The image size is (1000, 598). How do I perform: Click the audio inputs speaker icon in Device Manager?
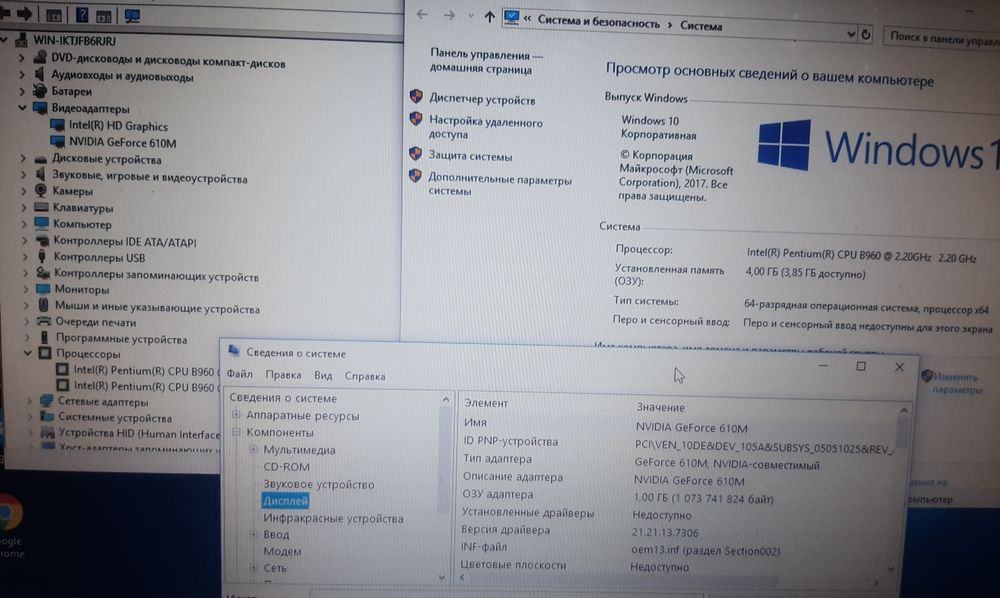(40, 75)
